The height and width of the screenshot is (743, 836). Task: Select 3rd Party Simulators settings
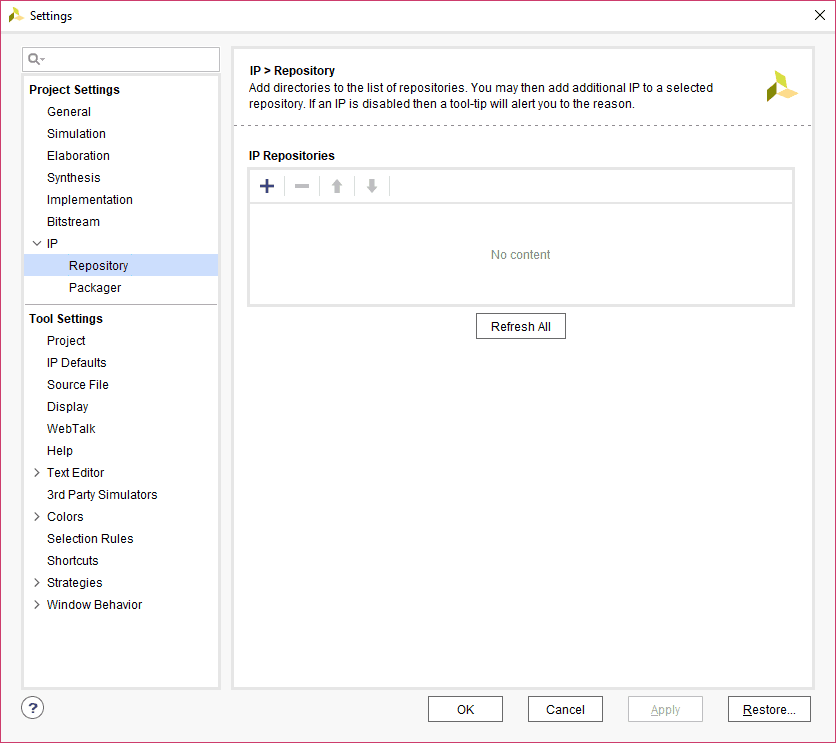102,495
